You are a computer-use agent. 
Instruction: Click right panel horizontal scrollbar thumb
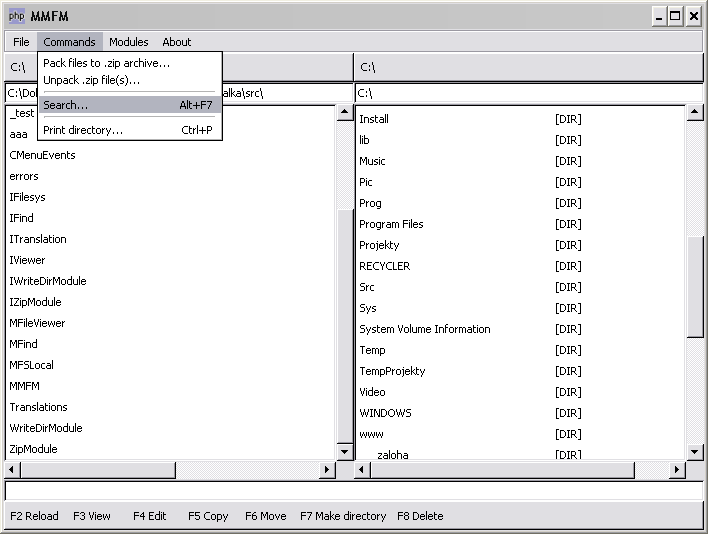click(x=503, y=470)
